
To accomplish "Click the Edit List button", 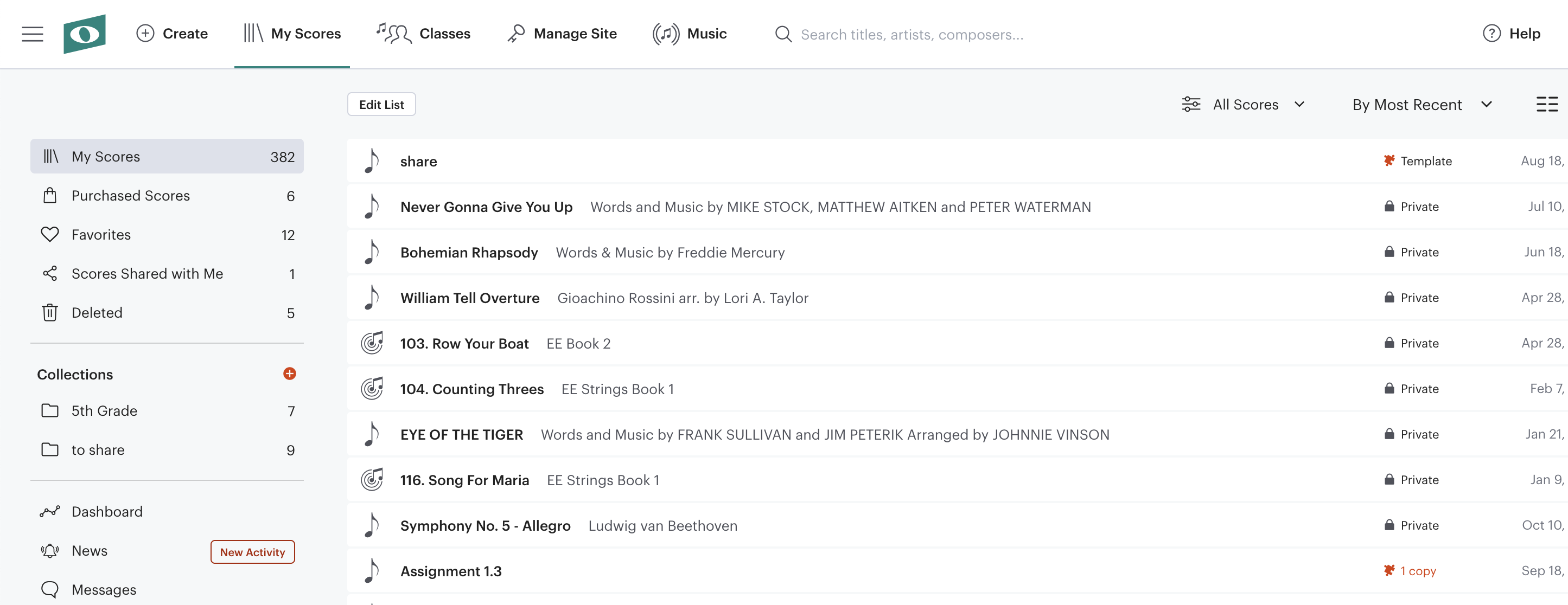I will (x=381, y=105).
